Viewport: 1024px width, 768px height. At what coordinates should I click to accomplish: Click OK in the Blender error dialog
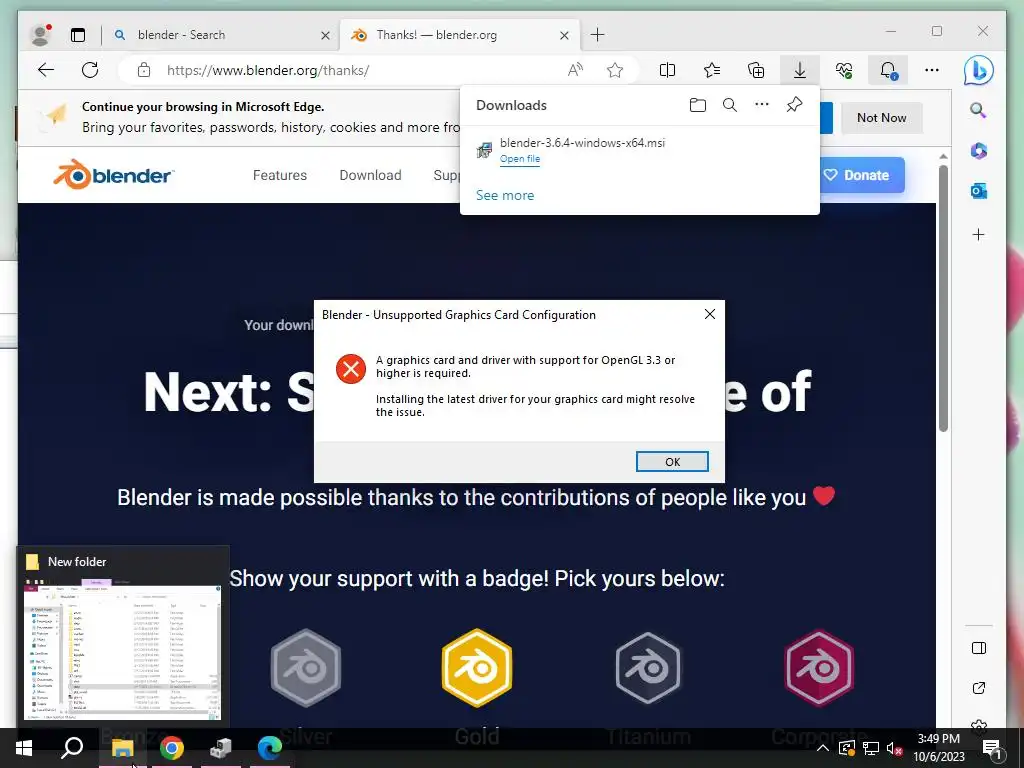pos(672,462)
